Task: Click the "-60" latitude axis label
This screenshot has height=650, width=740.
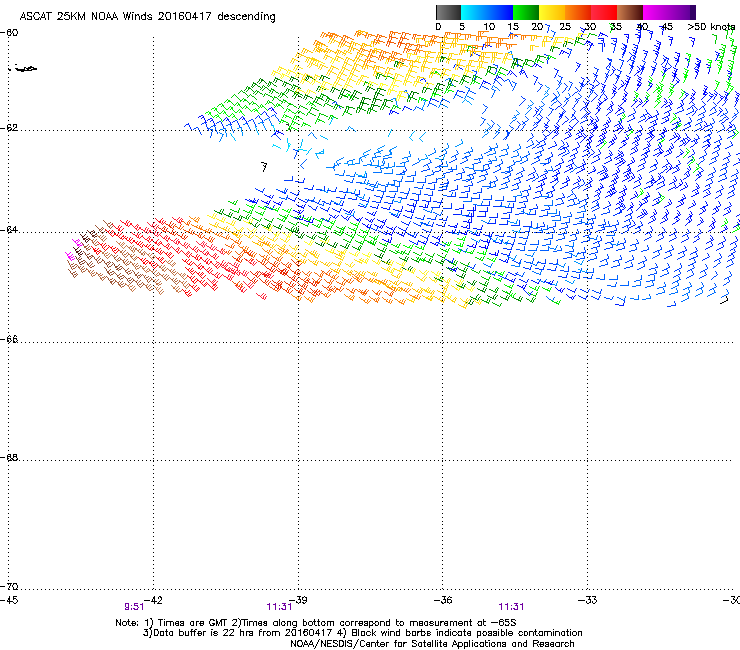Action: (x=9, y=33)
